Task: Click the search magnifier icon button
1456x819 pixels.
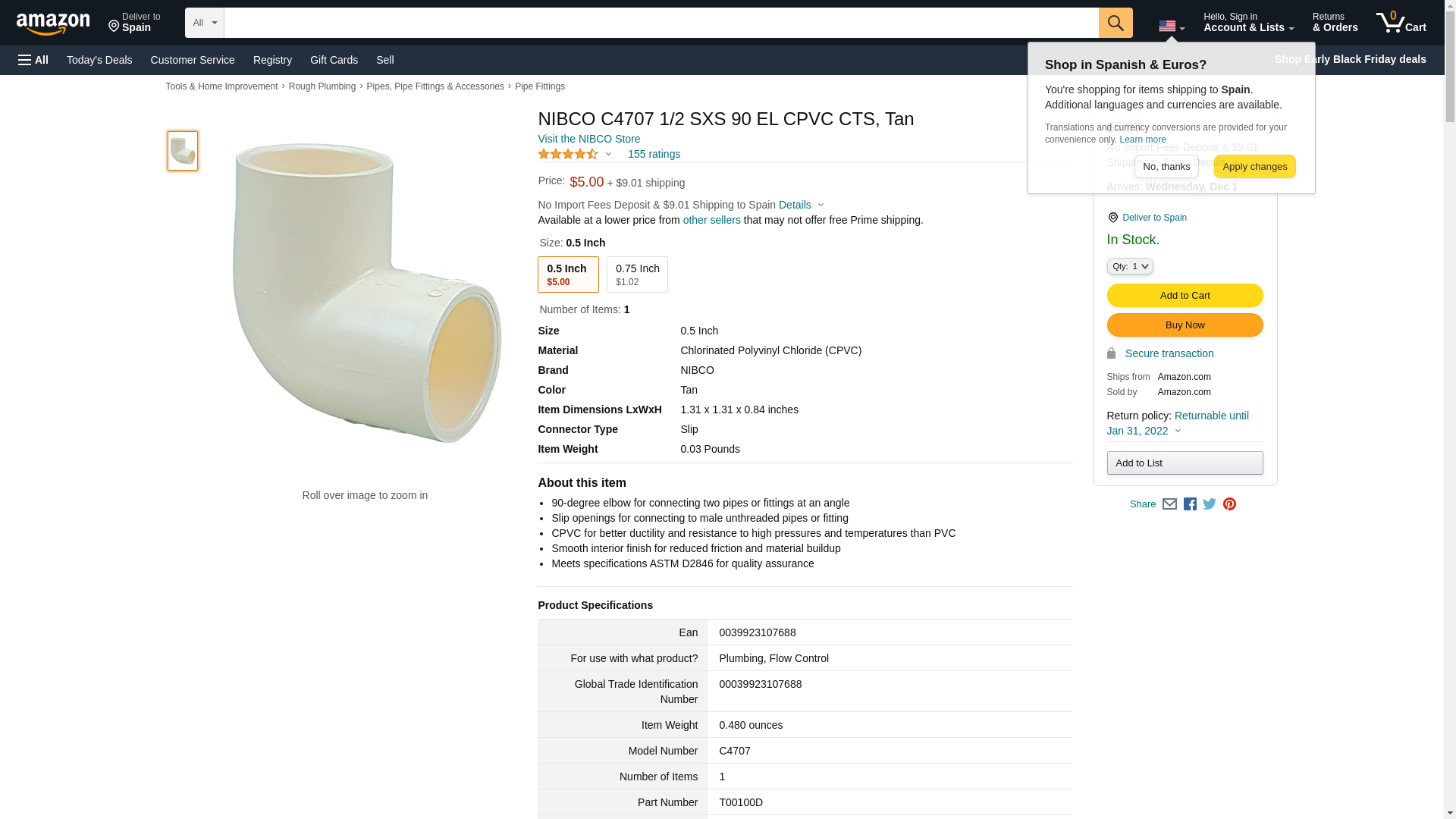Action: [1115, 23]
